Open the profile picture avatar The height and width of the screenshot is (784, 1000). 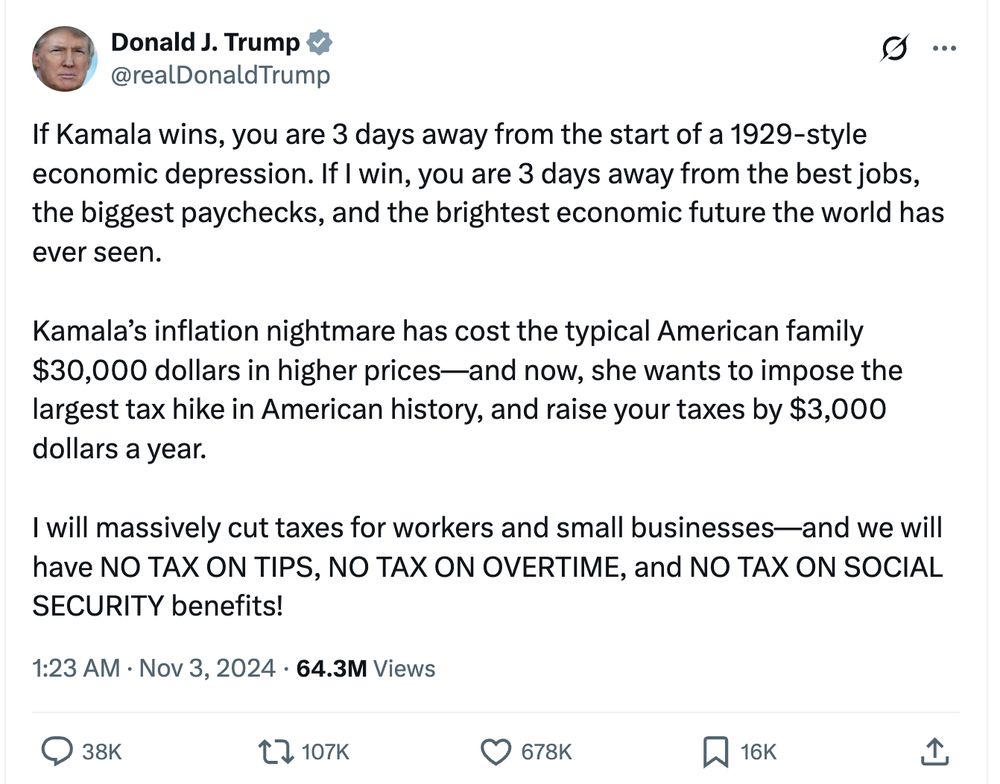(62, 58)
